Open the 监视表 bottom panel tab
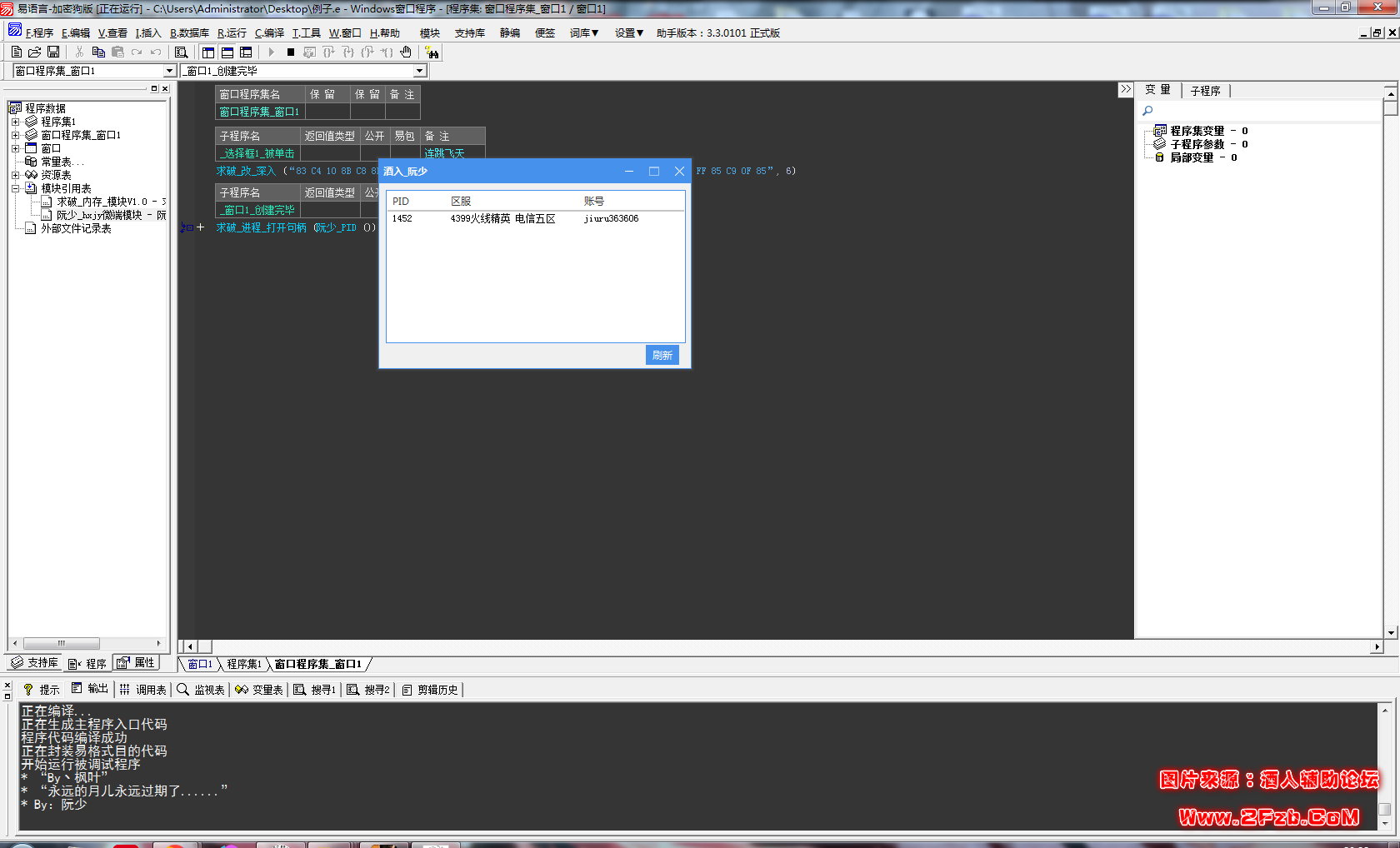This screenshot has width=1400, height=848. pos(201,690)
